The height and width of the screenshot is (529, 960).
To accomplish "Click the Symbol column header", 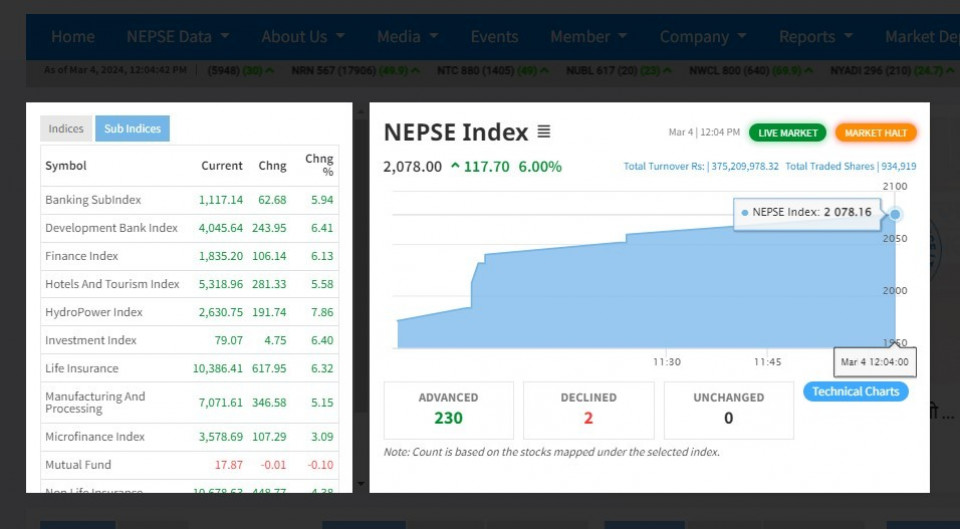I will point(66,166).
